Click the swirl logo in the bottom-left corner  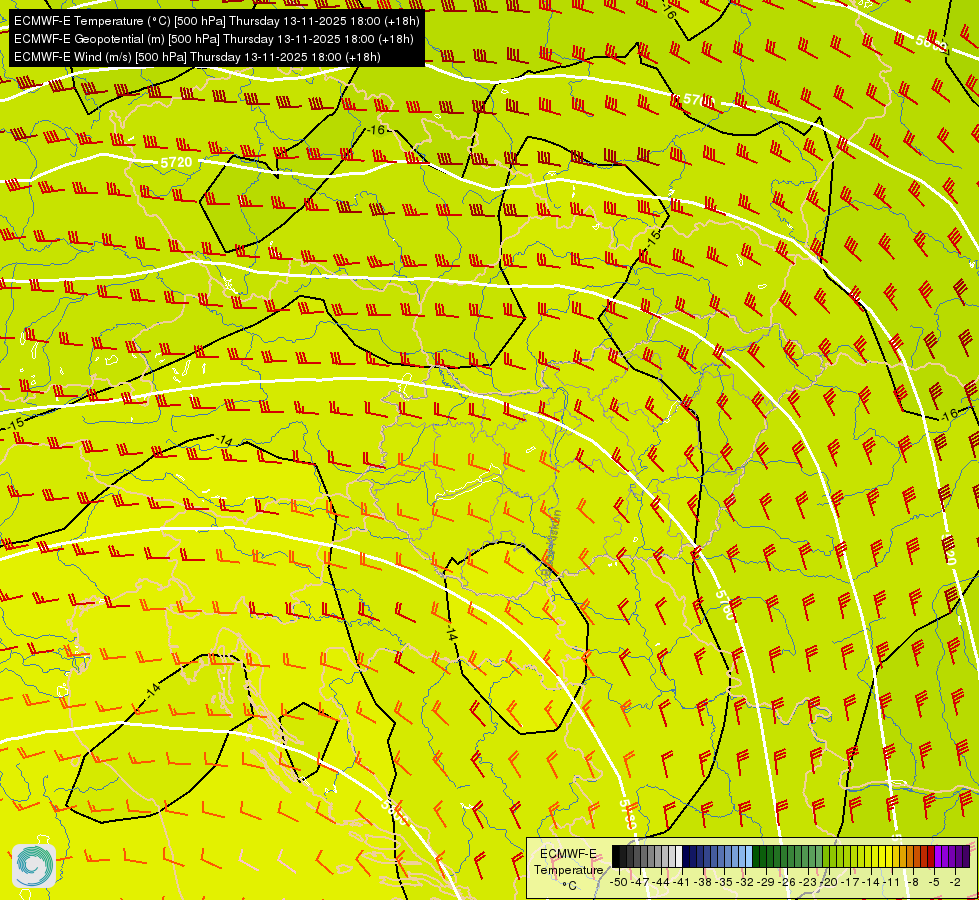point(34,866)
